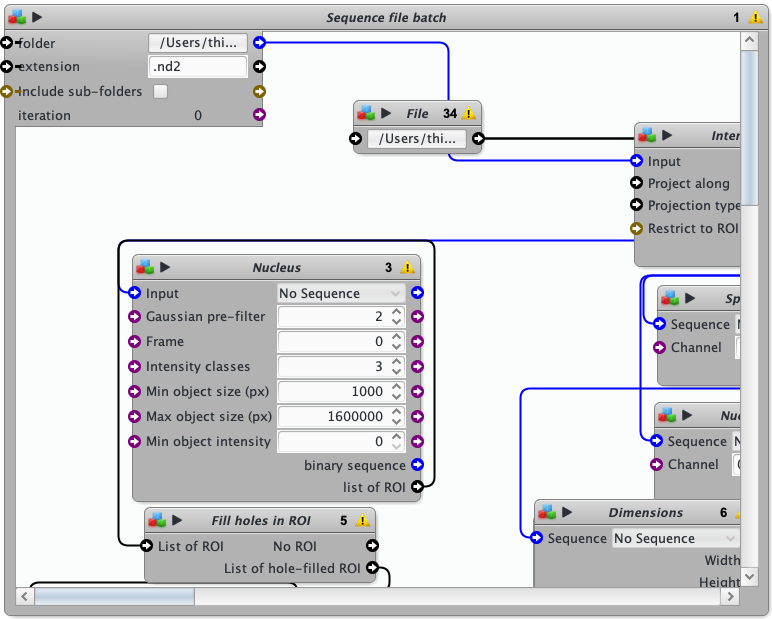This screenshot has width=772, height=619.
Task: Run the Sequence file batch play arrow
Action: coord(37,17)
